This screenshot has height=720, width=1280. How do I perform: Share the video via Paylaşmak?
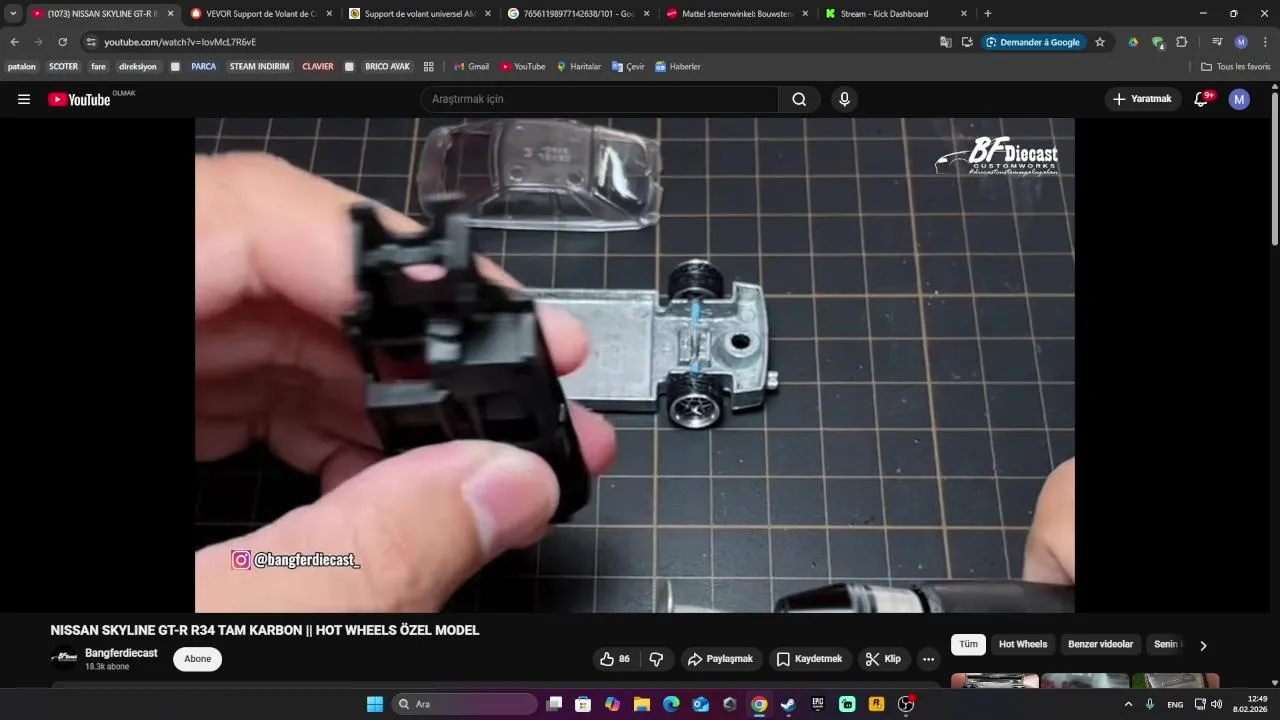720,659
